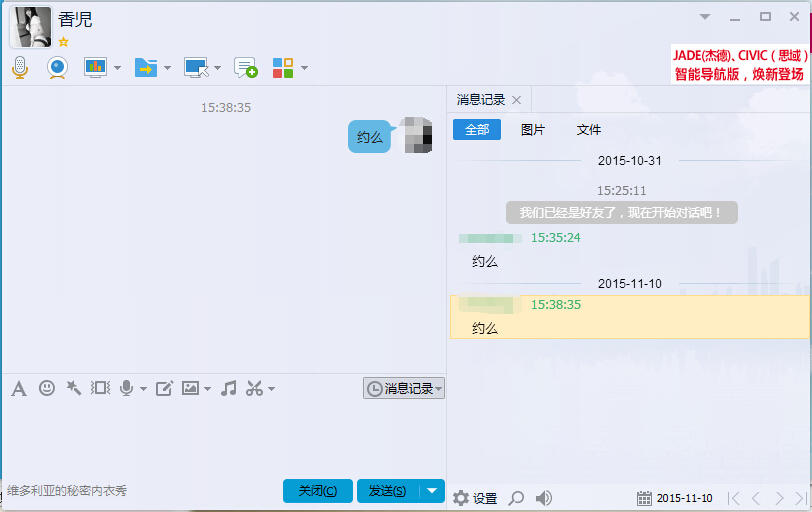
Task: Open the calendar date picker 2015-11-10
Action: [x=675, y=498]
